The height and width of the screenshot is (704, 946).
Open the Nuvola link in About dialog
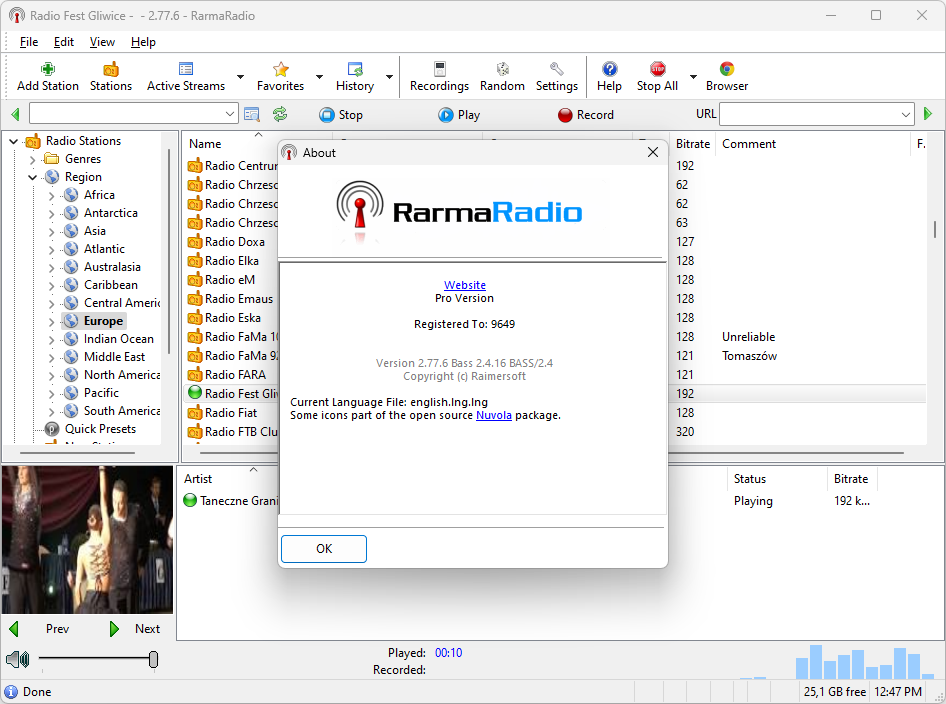click(494, 415)
